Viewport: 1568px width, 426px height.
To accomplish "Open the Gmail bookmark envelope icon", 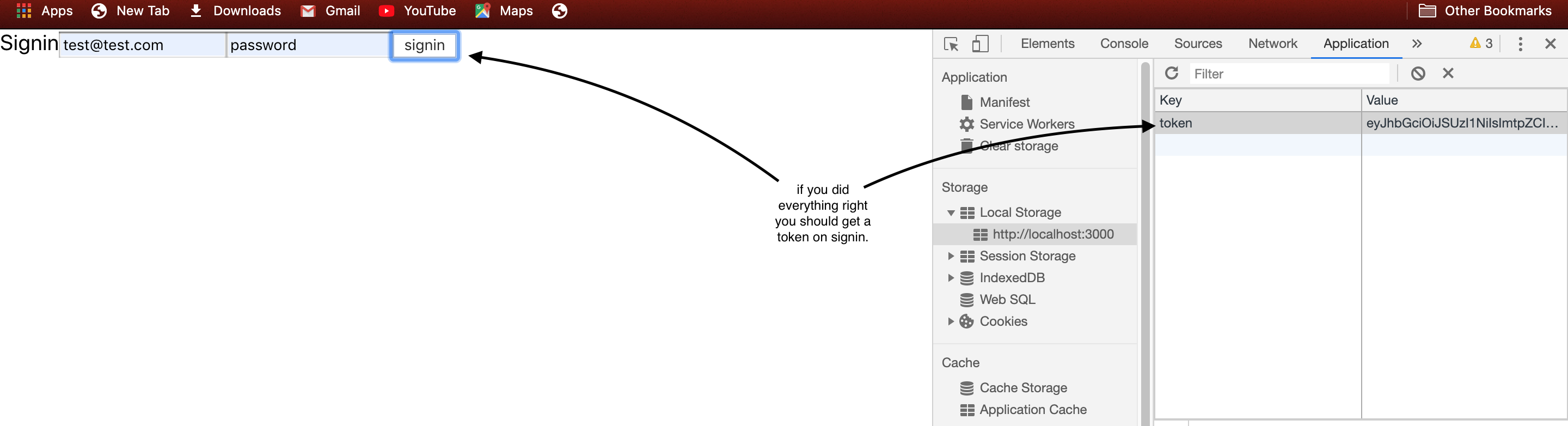I will point(308,11).
